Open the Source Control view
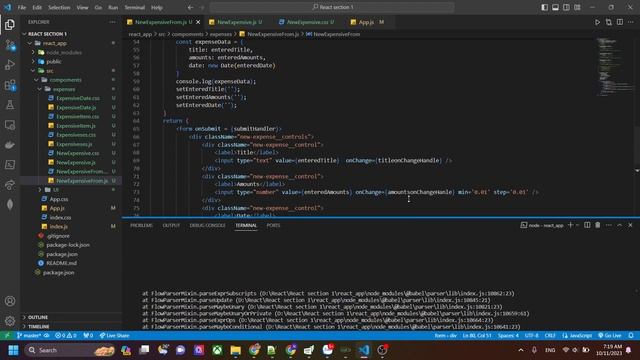This screenshot has height=360, width=640. 10,45
